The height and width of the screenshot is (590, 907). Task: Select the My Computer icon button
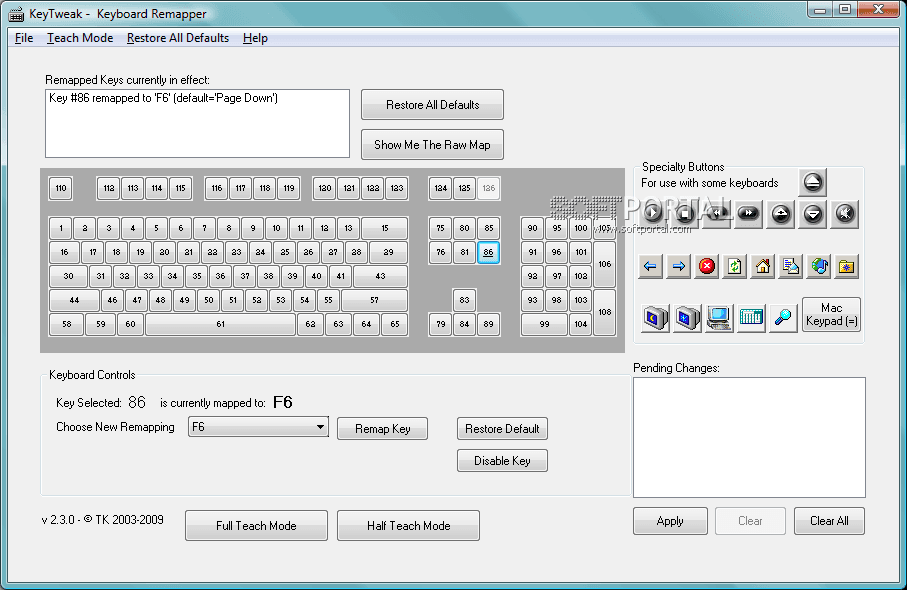tap(719, 318)
